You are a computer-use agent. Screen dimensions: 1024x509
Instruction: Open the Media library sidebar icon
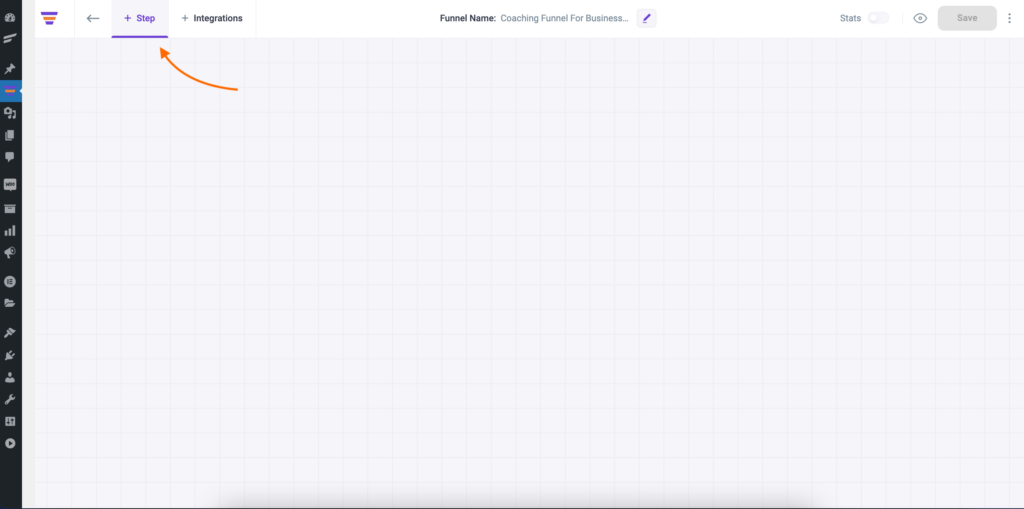coord(10,113)
